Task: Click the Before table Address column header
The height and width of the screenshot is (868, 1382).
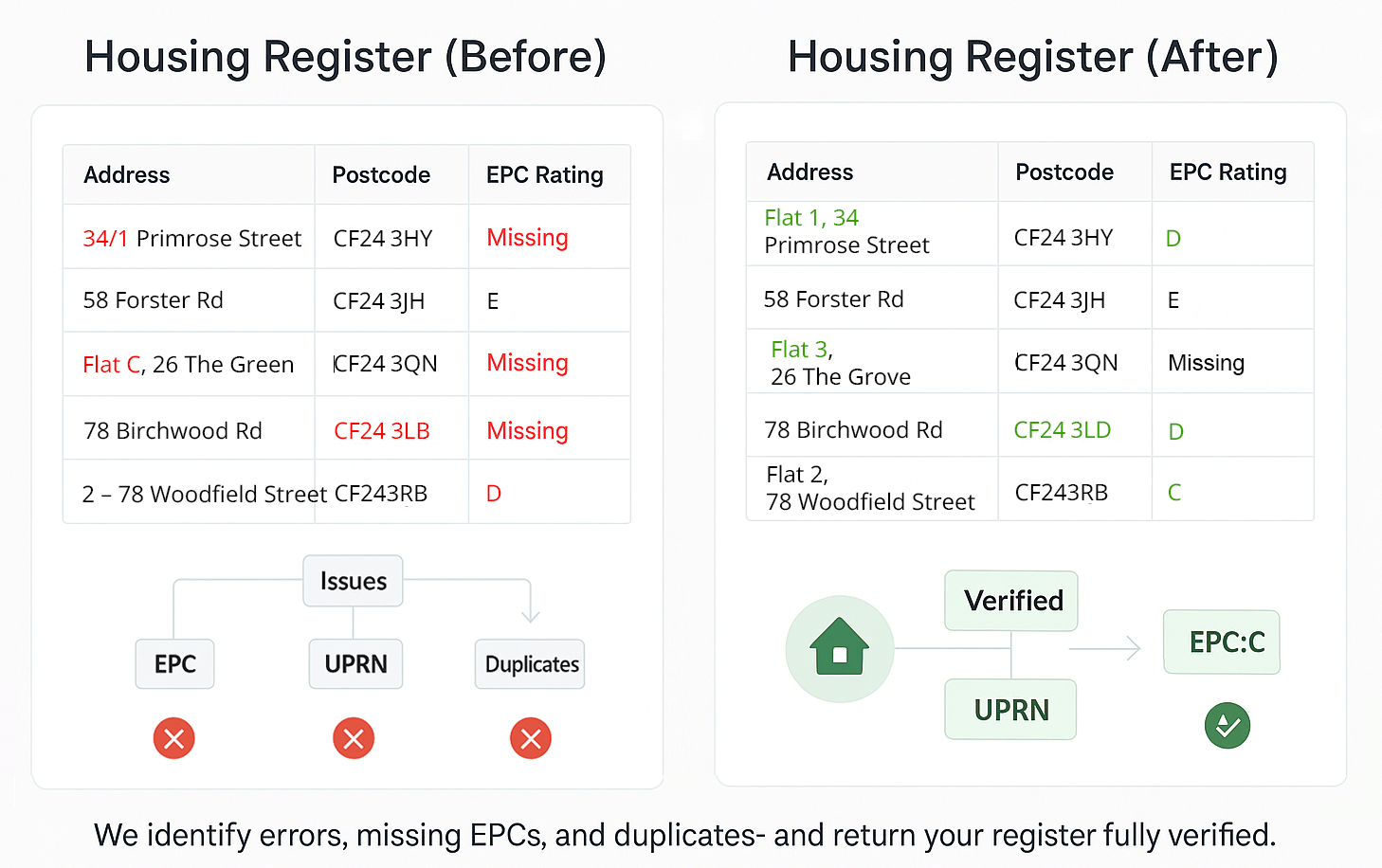Action: (127, 175)
